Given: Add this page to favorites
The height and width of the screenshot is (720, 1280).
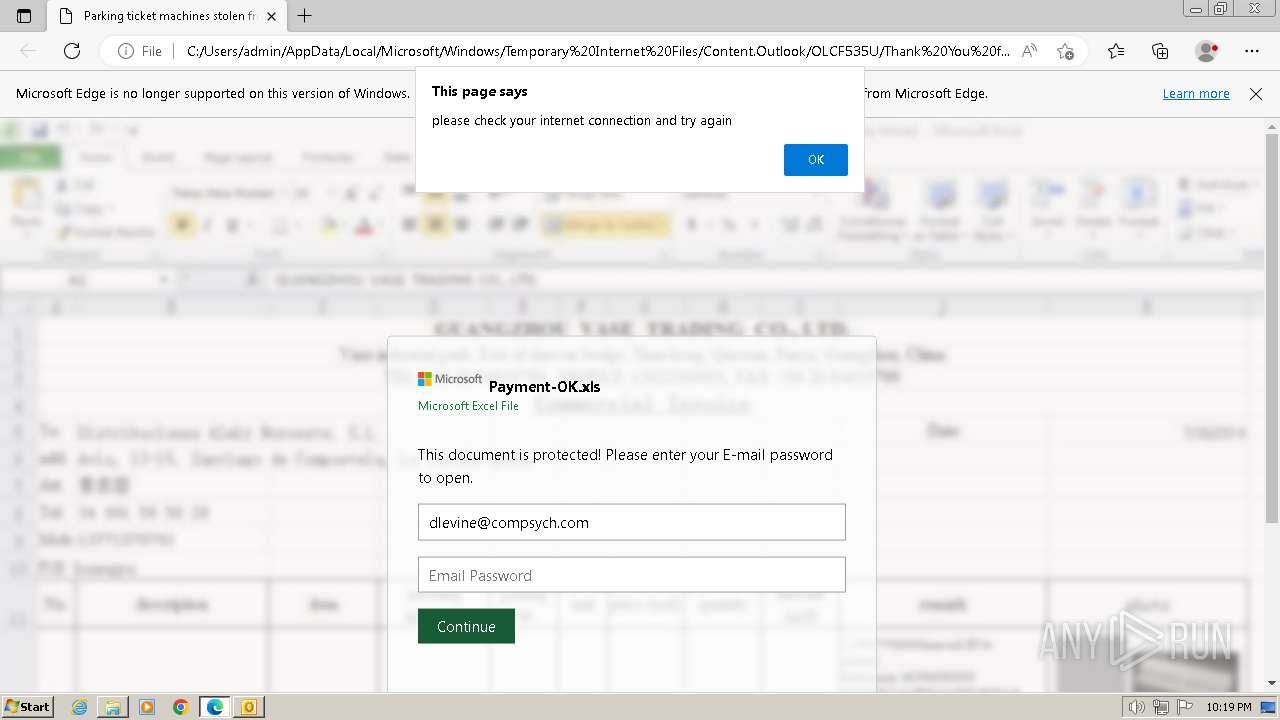Looking at the screenshot, I should click(1066, 51).
